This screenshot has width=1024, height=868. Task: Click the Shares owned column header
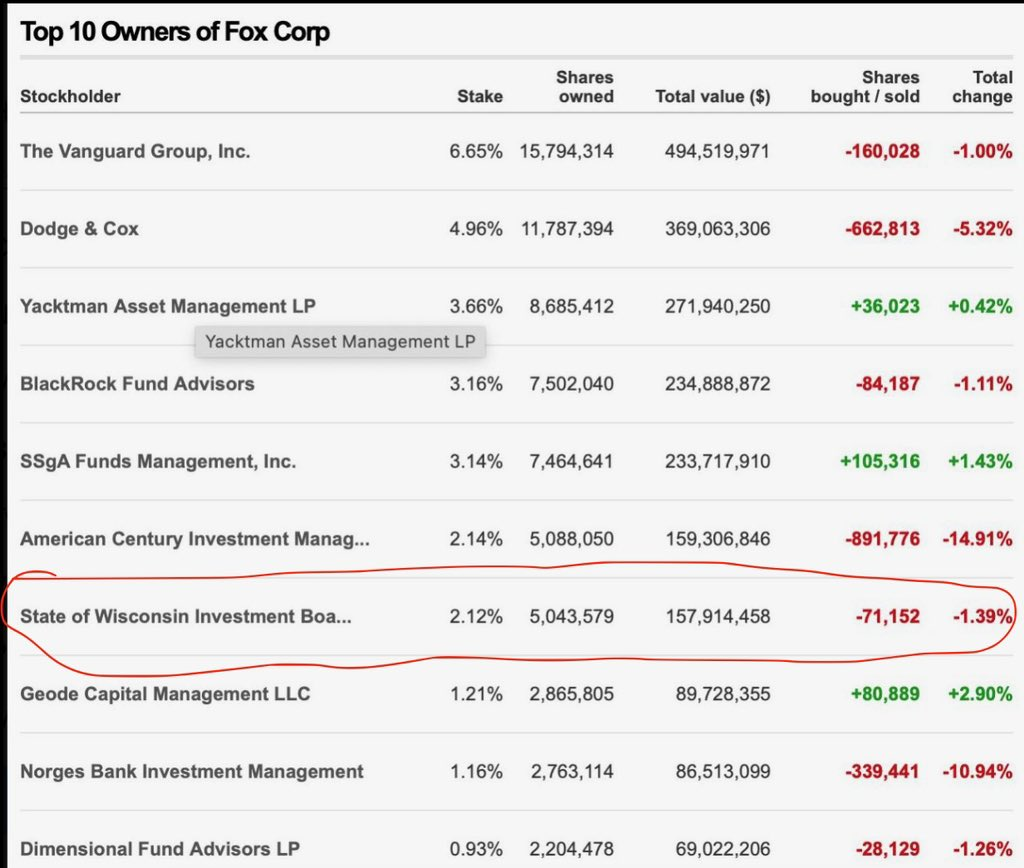coord(585,87)
